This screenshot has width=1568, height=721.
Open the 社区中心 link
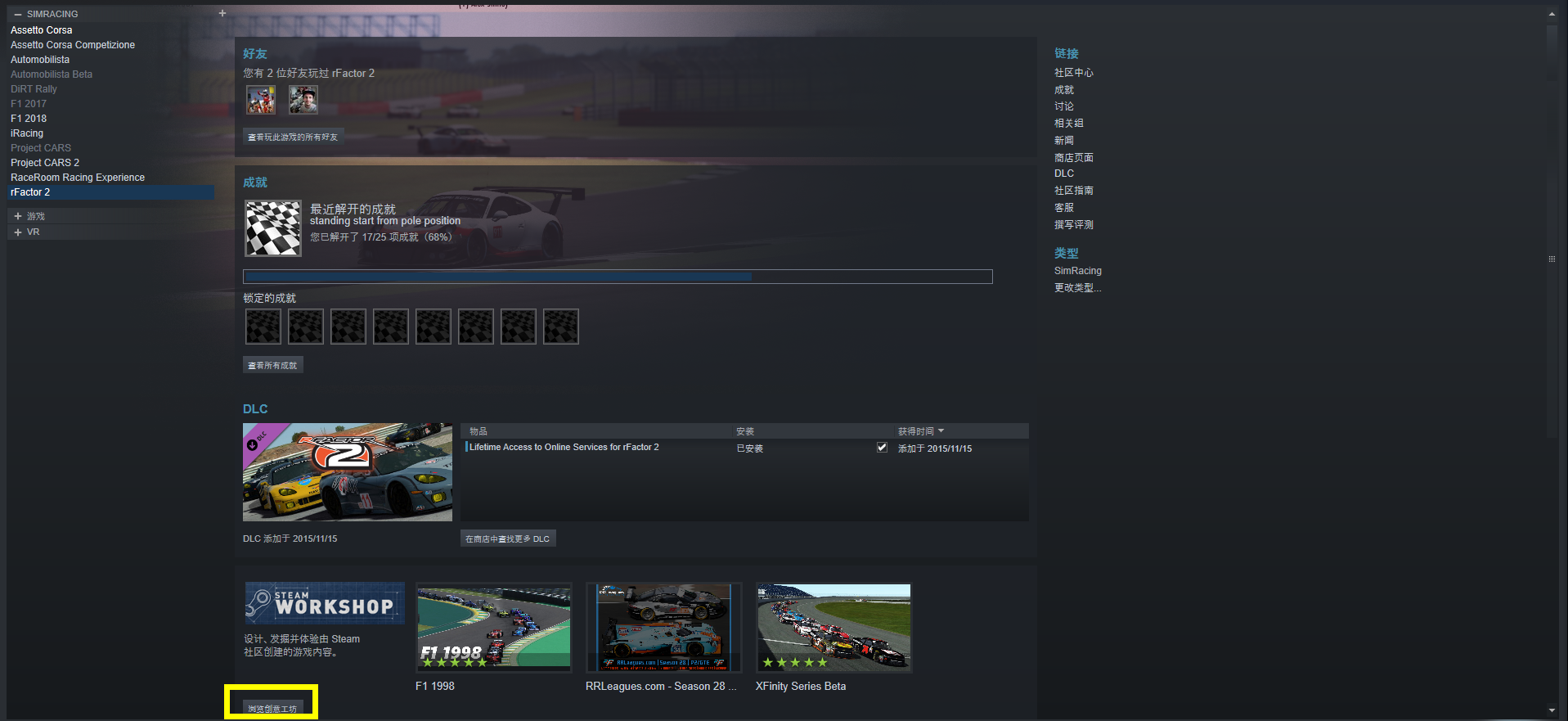(x=1074, y=73)
